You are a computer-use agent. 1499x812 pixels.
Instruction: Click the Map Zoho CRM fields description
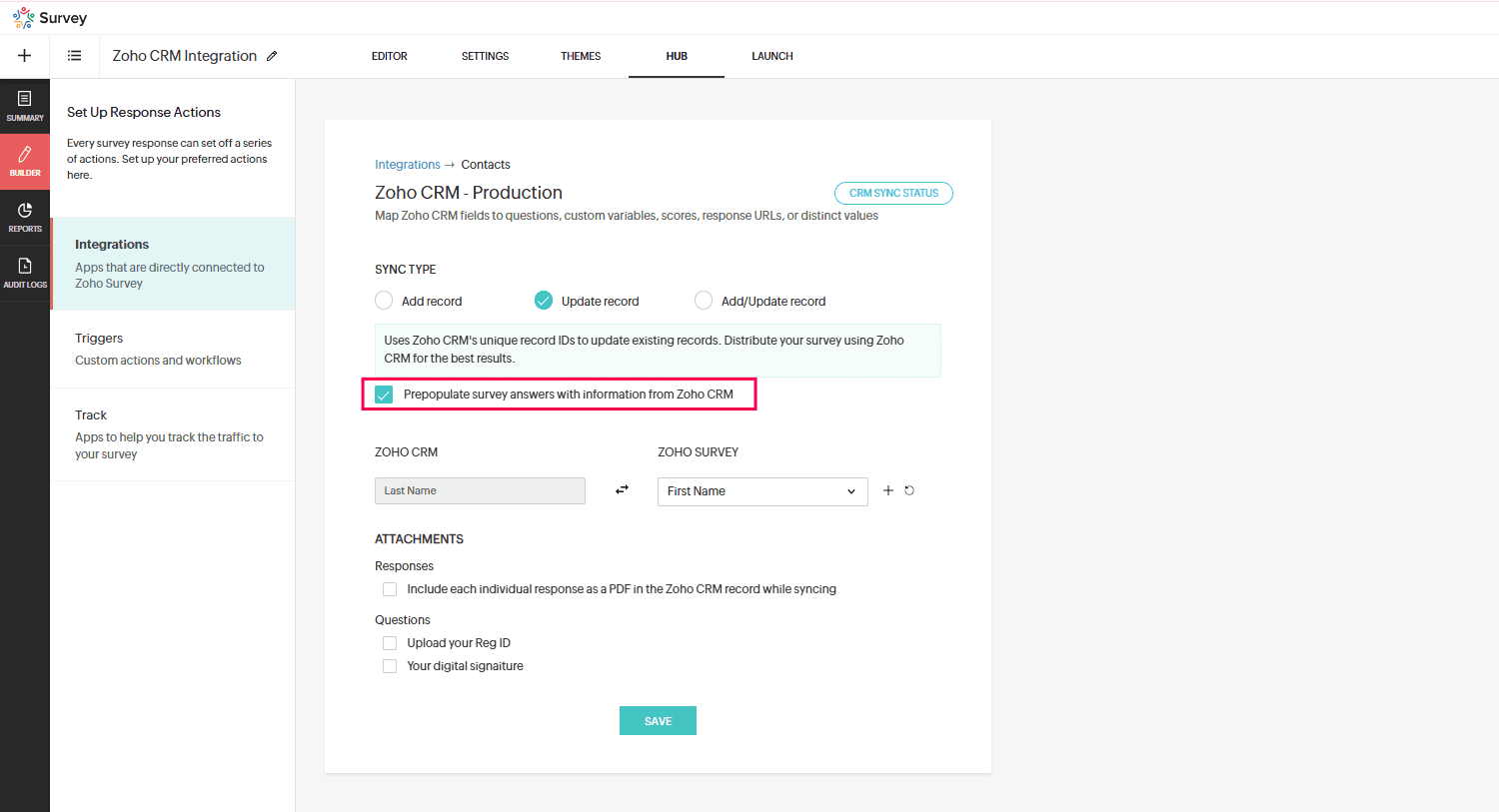tap(627, 216)
